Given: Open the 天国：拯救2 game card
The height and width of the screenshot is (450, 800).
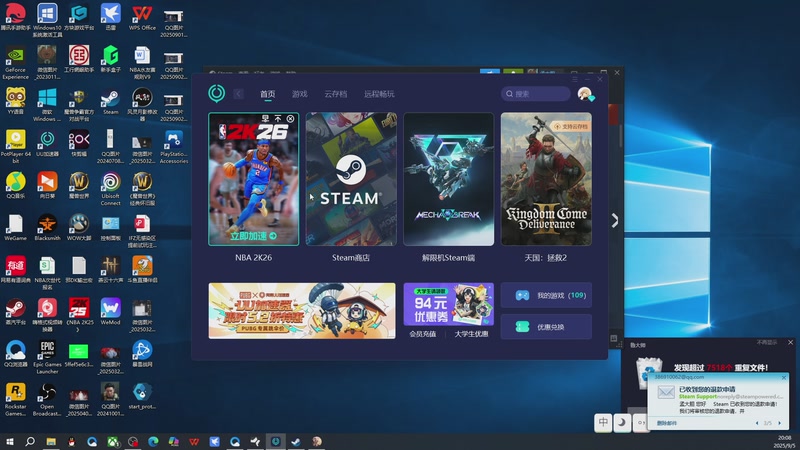Looking at the screenshot, I should [546, 179].
